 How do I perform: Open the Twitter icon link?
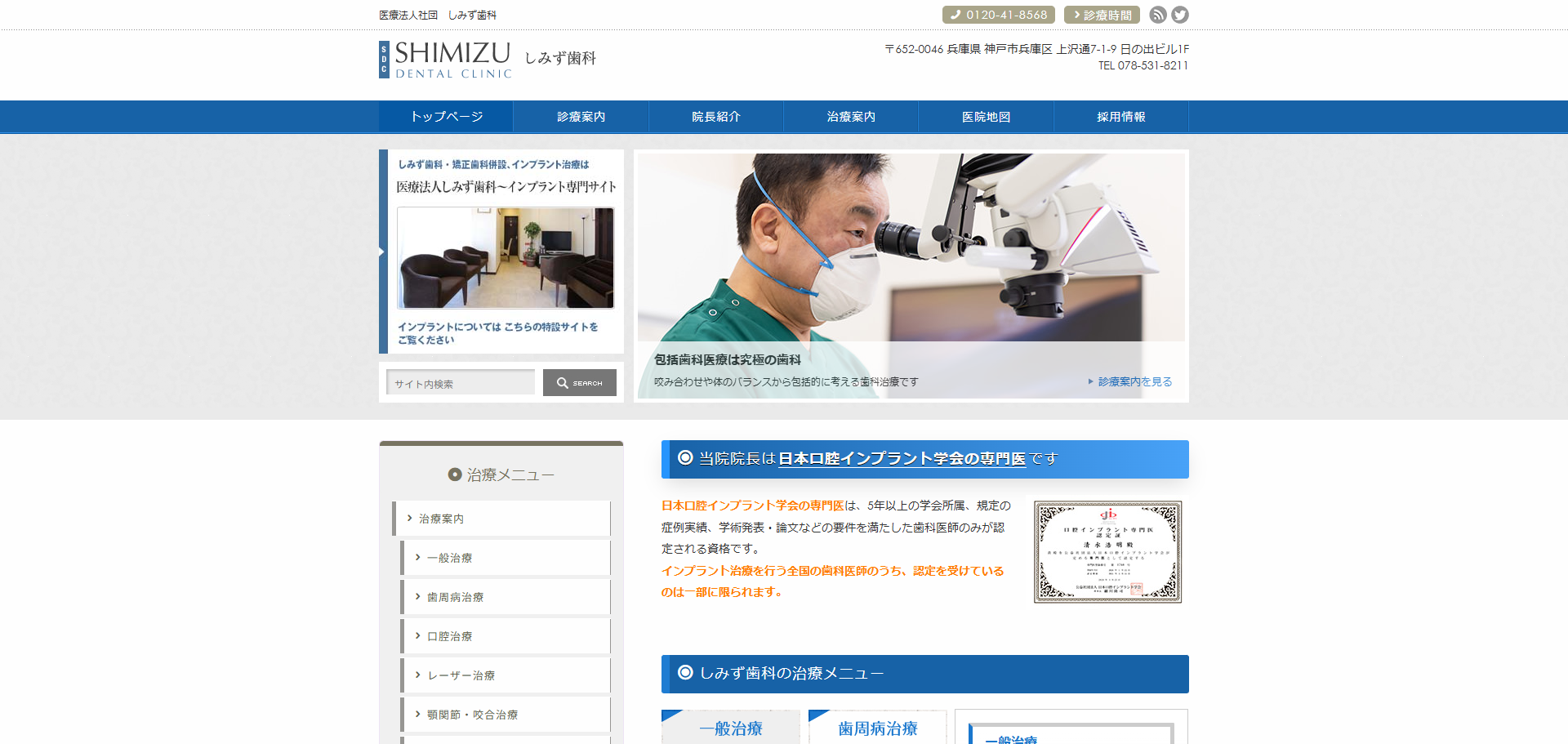click(x=1180, y=15)
